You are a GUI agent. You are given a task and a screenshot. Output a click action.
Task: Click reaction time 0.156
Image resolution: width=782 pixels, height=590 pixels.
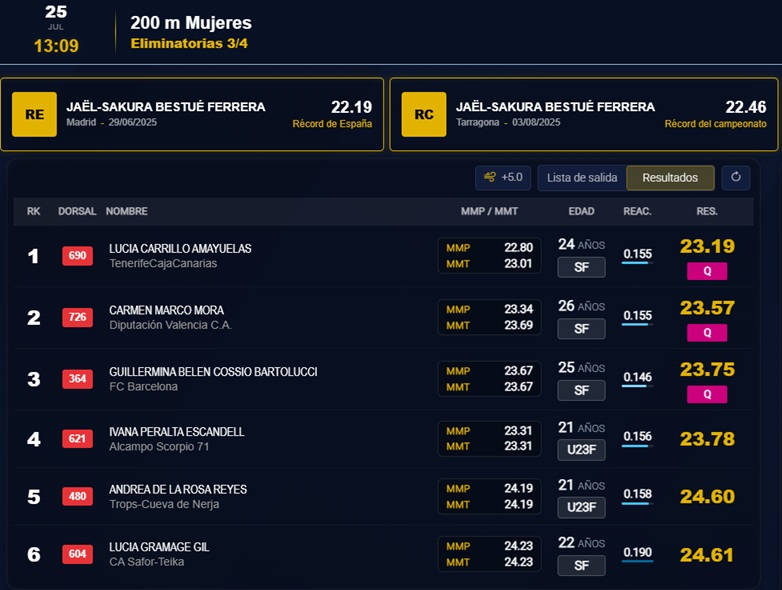[637, 436]
